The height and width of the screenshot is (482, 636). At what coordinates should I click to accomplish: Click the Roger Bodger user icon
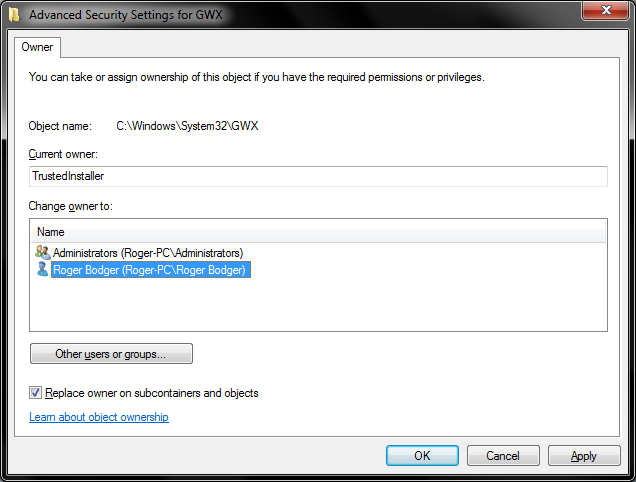[x=42, y=270]
